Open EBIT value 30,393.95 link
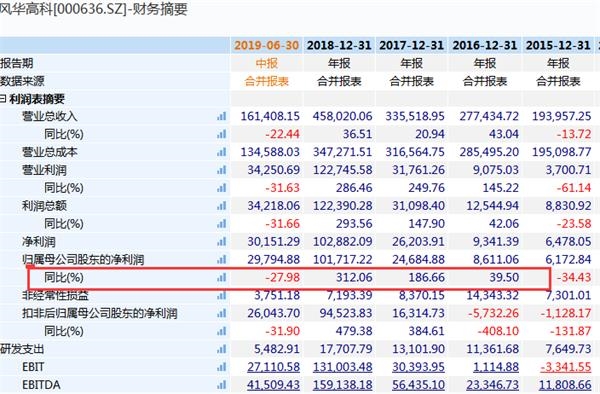This screenshot has width=600, height=394. (418, 367)
